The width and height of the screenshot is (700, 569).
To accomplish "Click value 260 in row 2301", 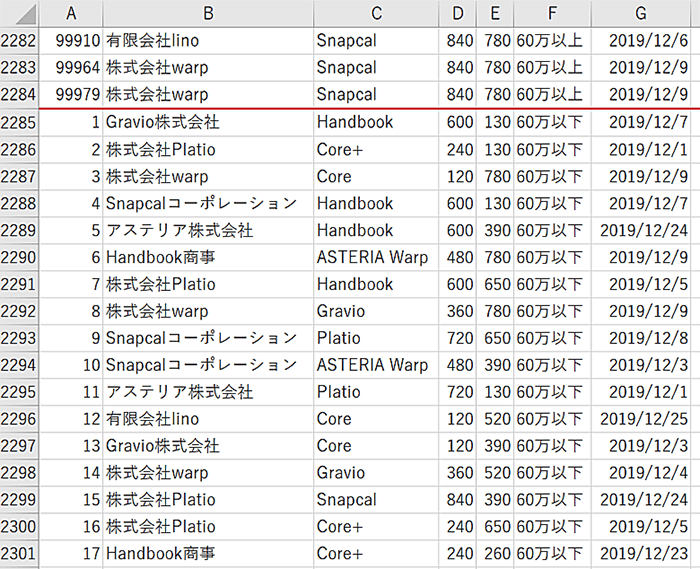I will [495, 554].
